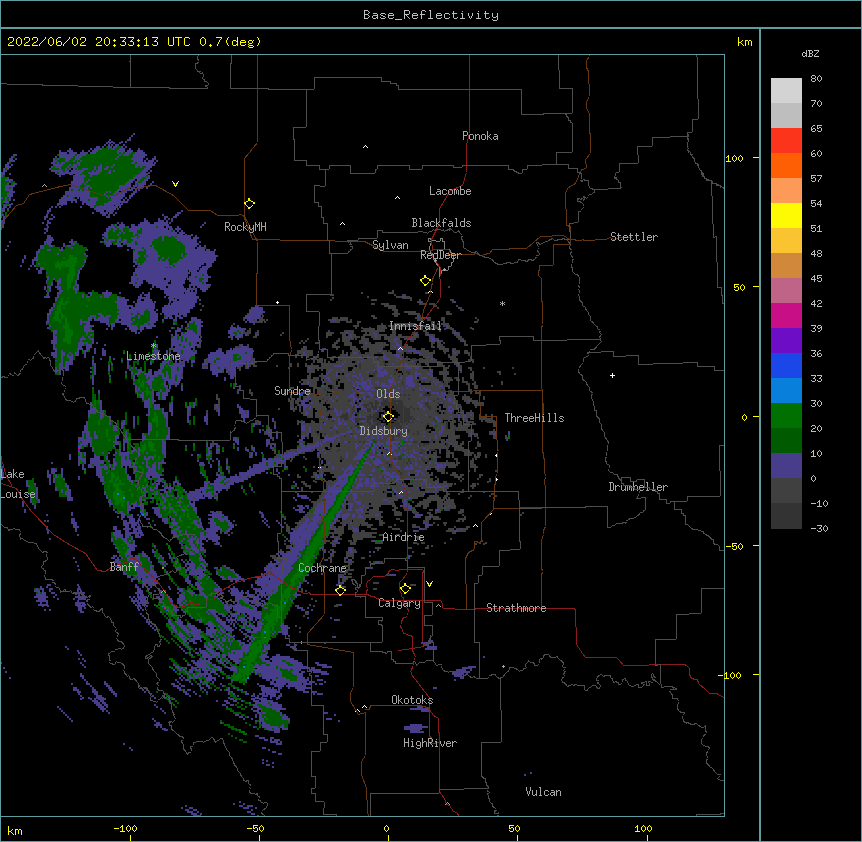Click the Okotoks city label
Image resolution: width=862 pixels, height=842 pixels.
pyautogui.click(x=412, y=700)
